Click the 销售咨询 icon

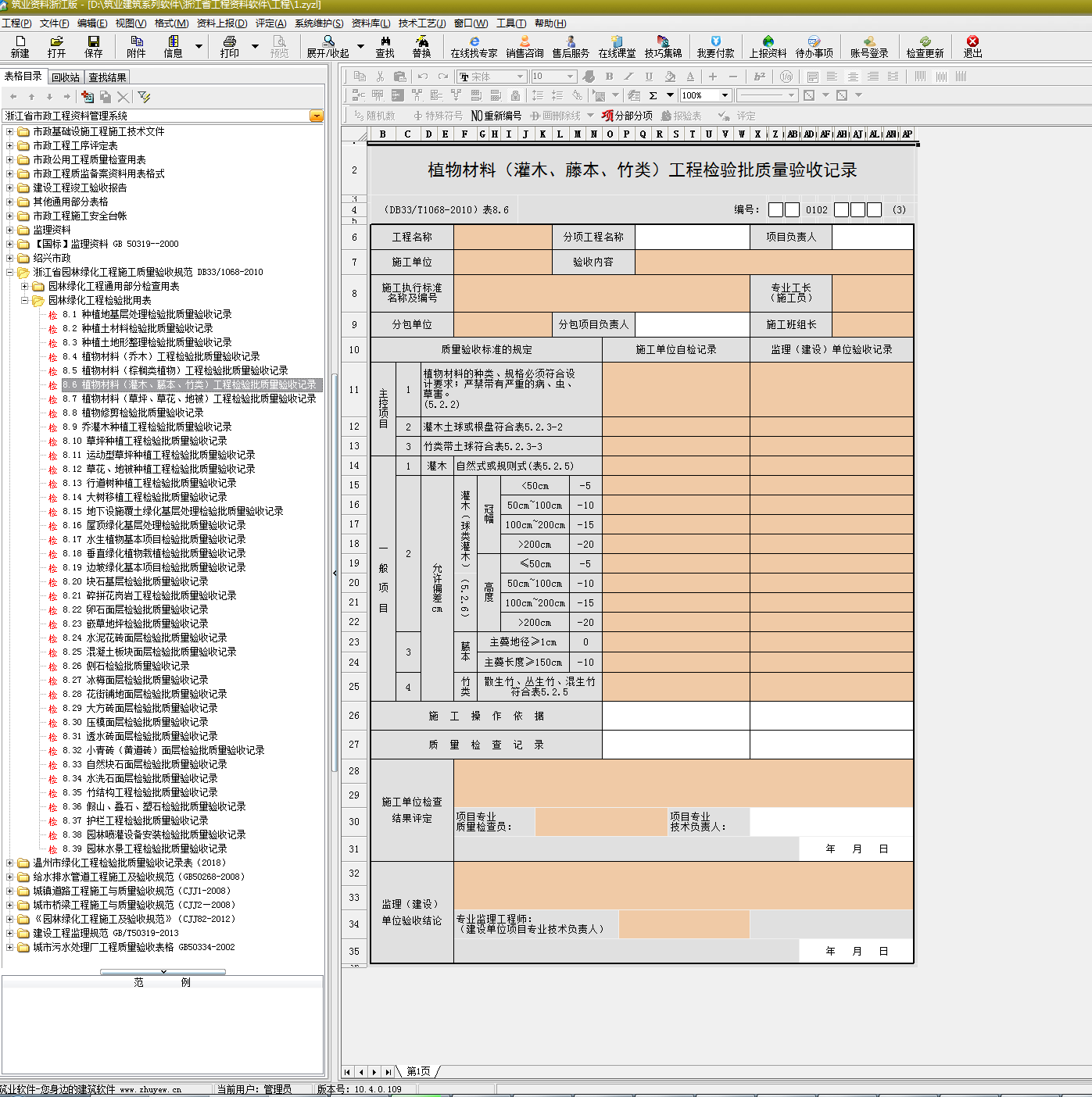coord(525,46)
